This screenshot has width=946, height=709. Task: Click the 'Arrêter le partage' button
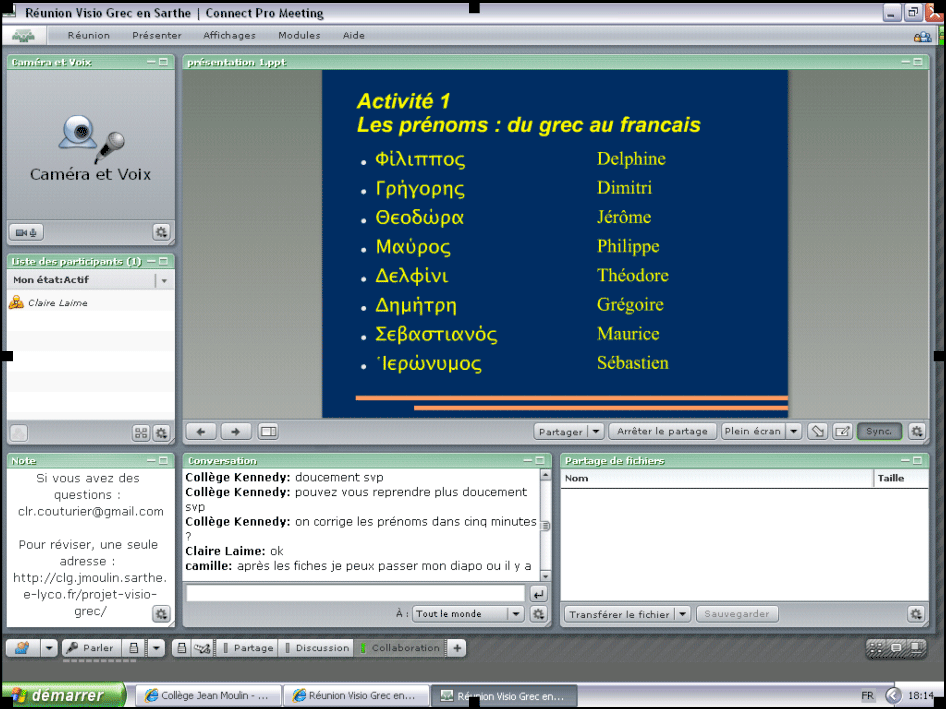tap(662, 432)
